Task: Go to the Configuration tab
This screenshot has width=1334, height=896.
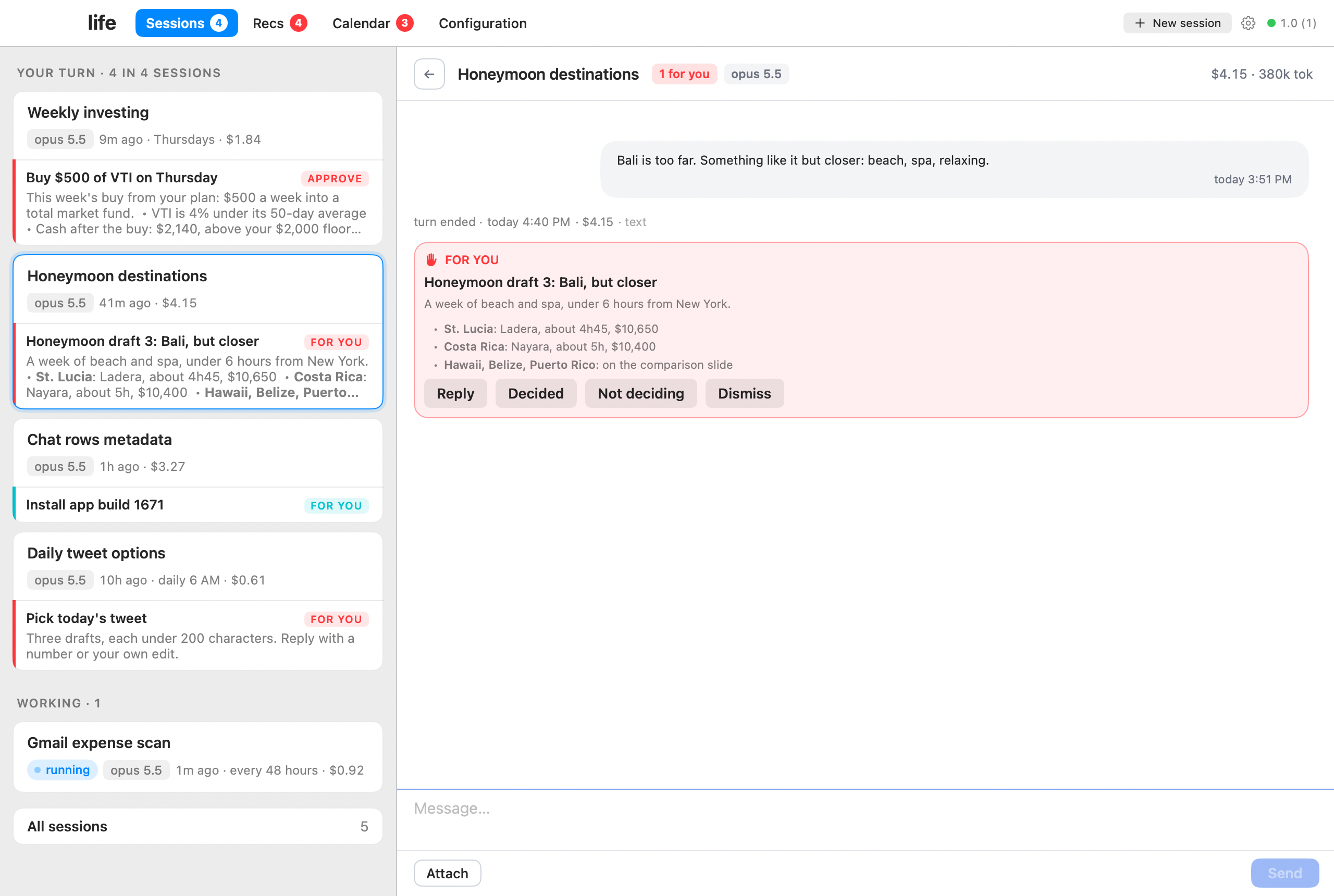Action: [x=483, y=23]
